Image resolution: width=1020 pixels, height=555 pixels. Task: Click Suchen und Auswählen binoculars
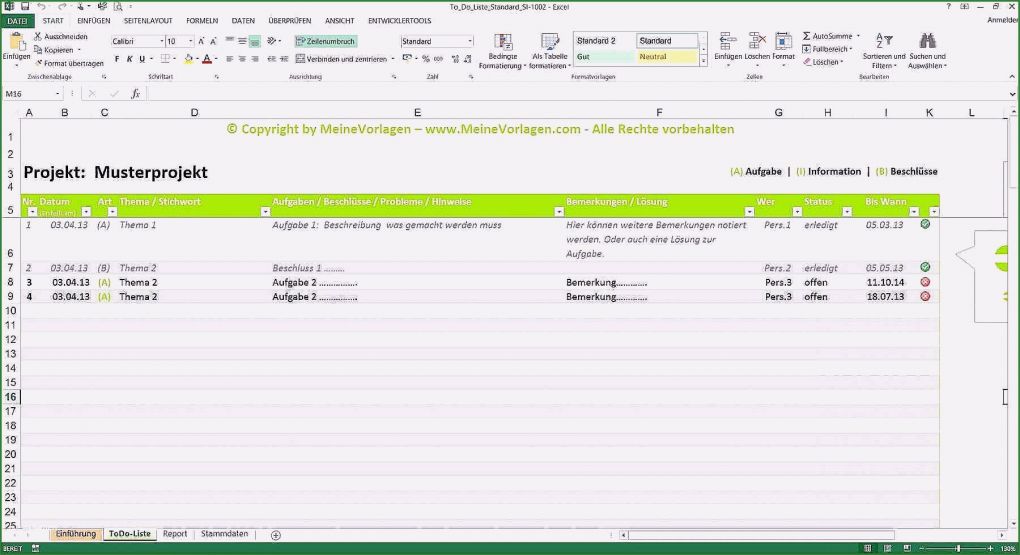(x=927, y=43)
